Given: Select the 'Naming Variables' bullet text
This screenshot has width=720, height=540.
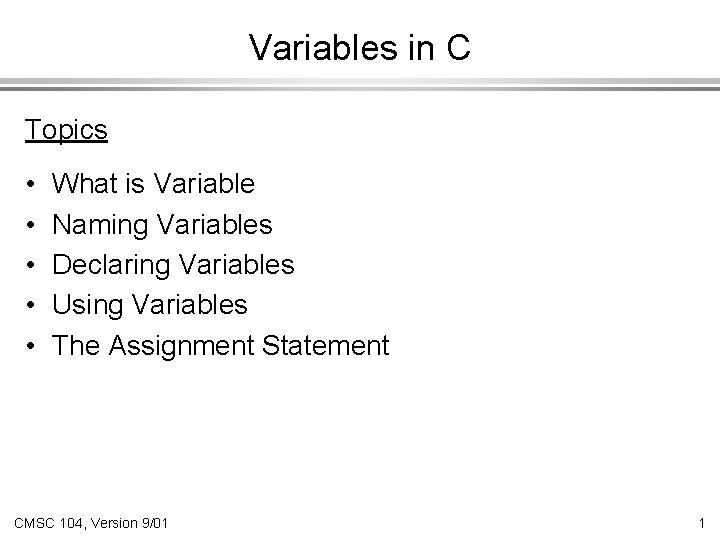Looking at the screenshot, I should tap(162, 225).
